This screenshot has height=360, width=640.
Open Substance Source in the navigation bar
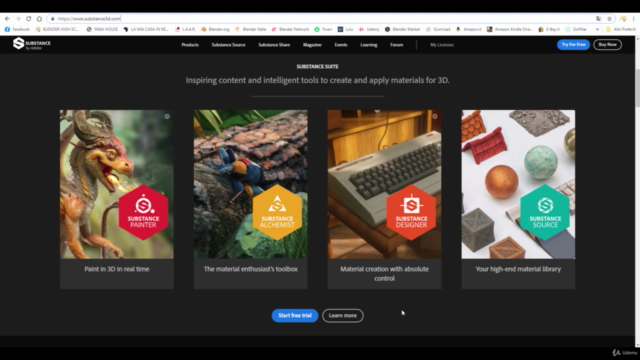coord(228,45)
